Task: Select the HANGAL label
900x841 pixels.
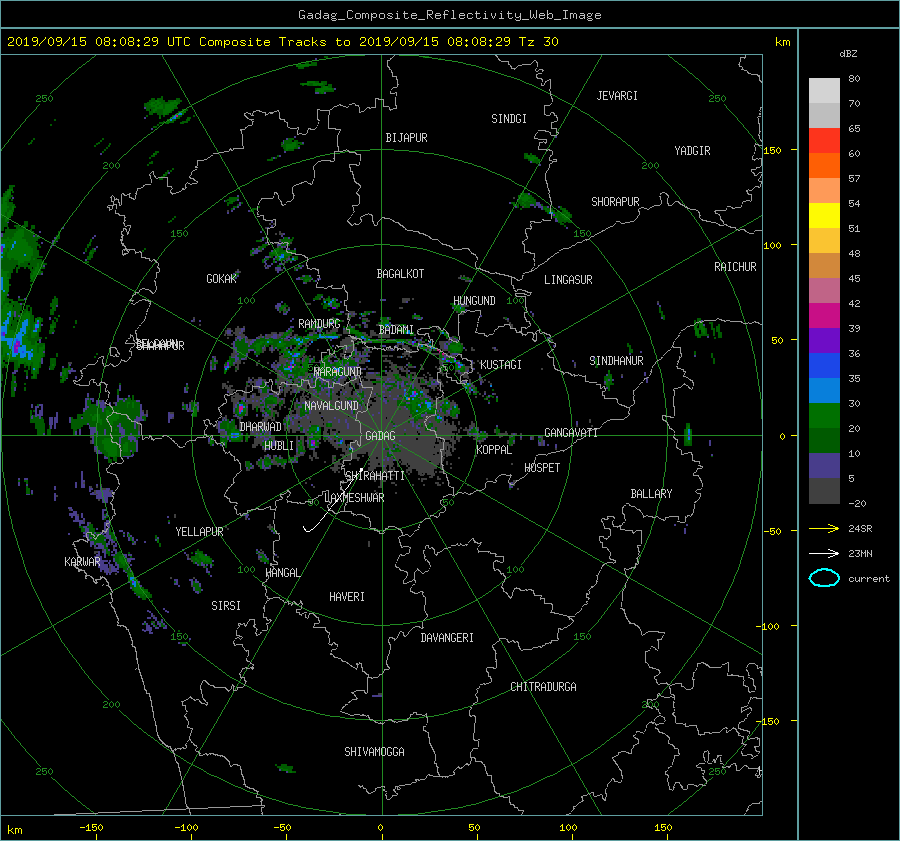Action: coord(282,573)
